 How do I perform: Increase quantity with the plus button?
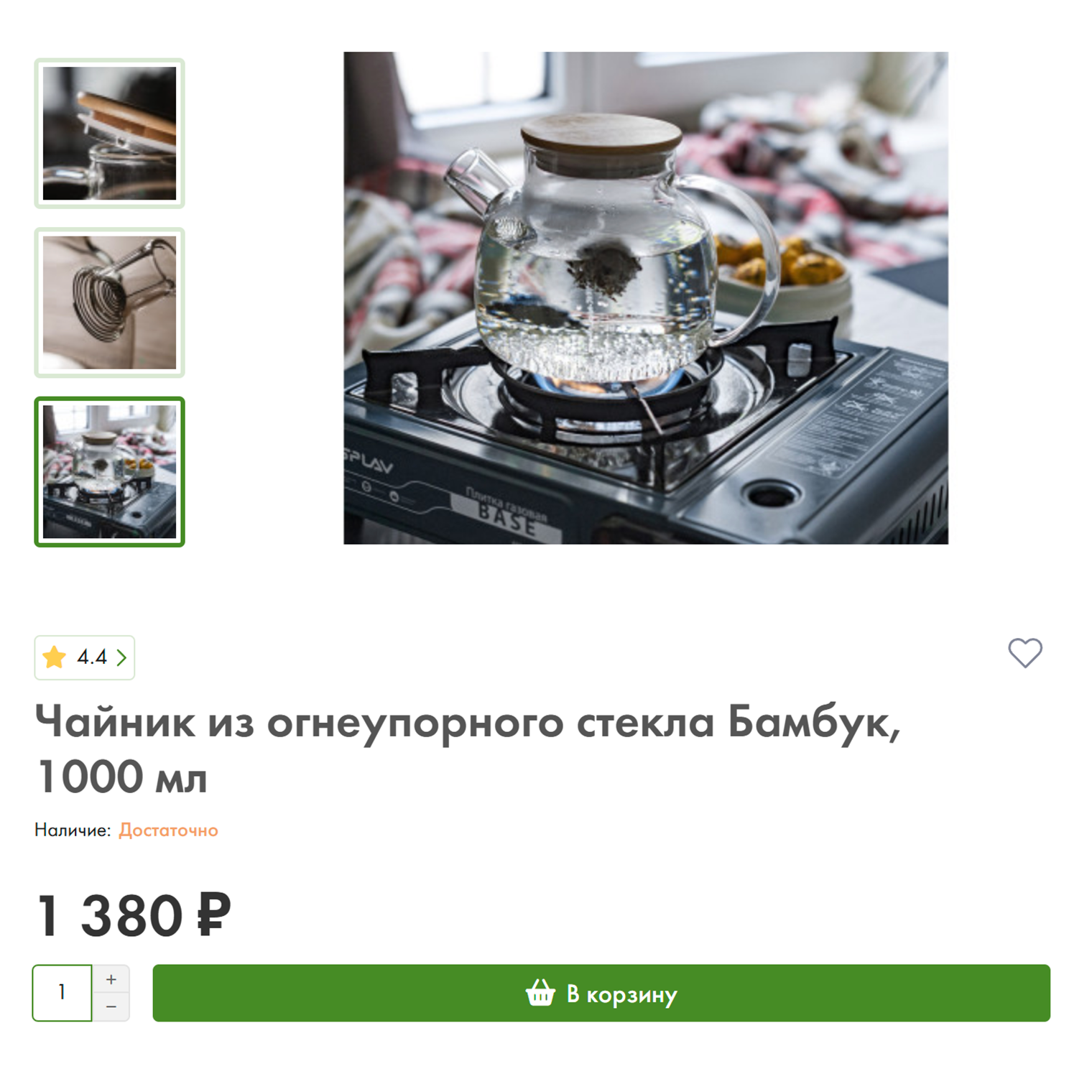tap(111, 979)
